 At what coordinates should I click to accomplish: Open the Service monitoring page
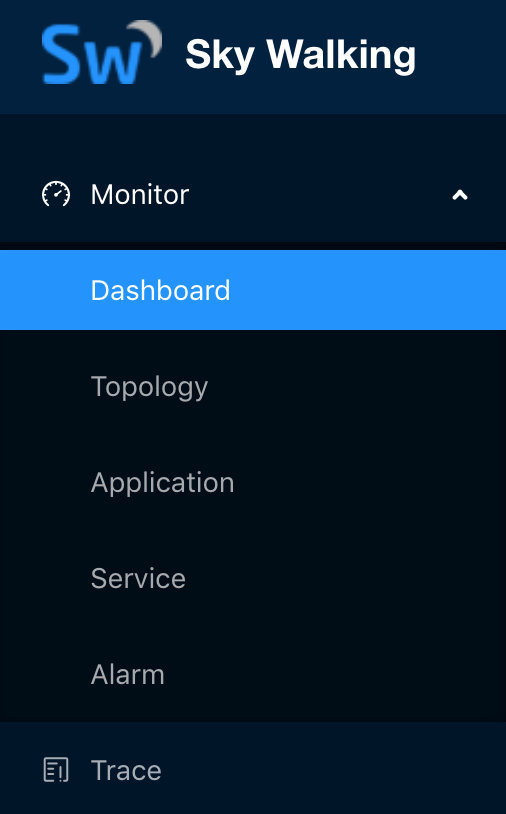click(x=253, y=578)
